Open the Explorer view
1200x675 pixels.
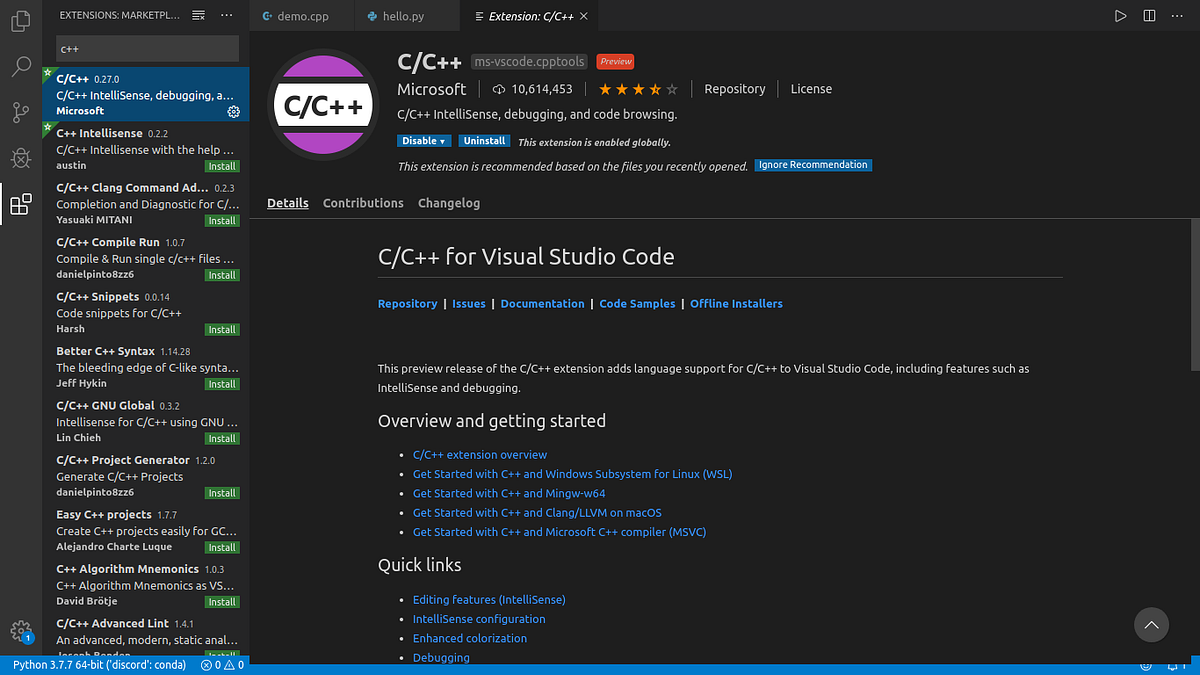click(20, 22)
